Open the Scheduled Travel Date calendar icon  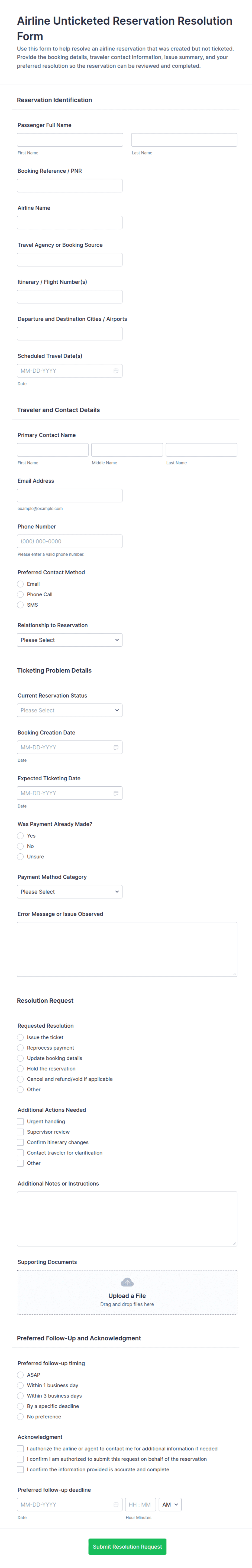pos(116,371)
